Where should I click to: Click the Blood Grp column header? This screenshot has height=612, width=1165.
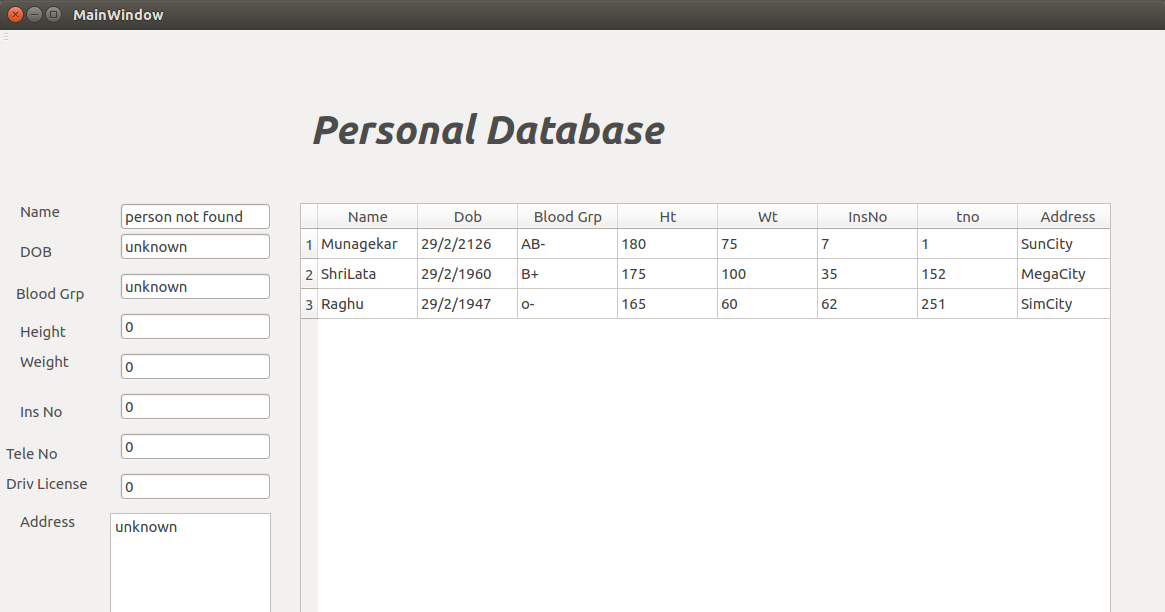[567, 216]
